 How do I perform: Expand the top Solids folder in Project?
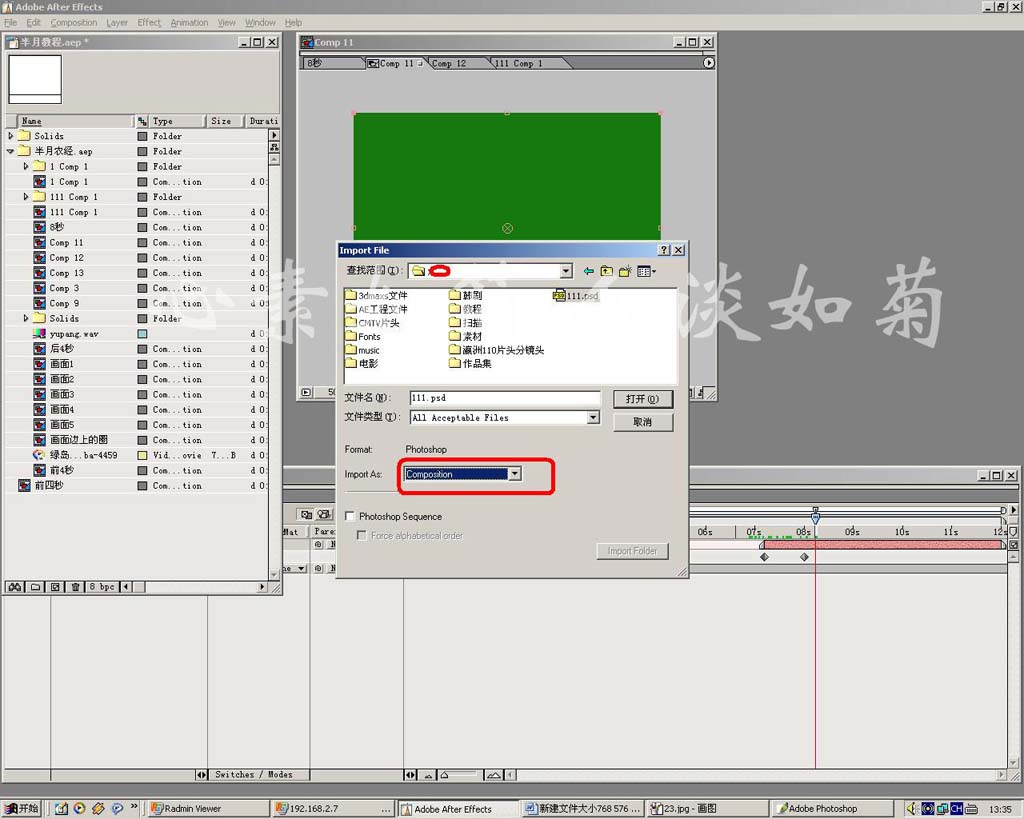[10, 136]
